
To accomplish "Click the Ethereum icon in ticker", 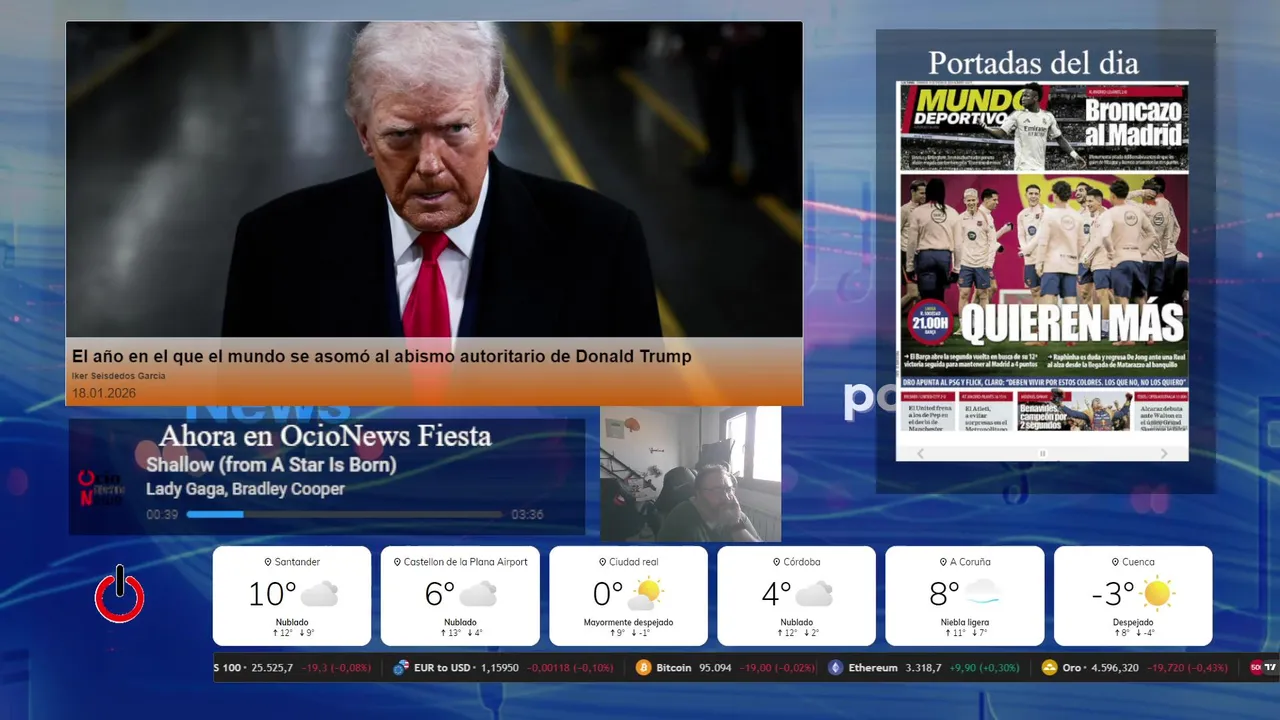I will click(835, 667).
